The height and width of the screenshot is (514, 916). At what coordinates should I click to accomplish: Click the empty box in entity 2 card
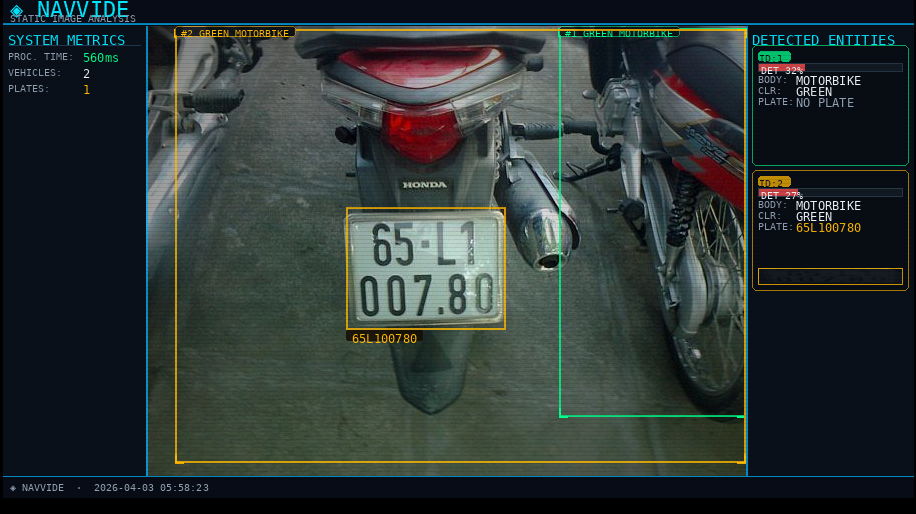point(830,276)
